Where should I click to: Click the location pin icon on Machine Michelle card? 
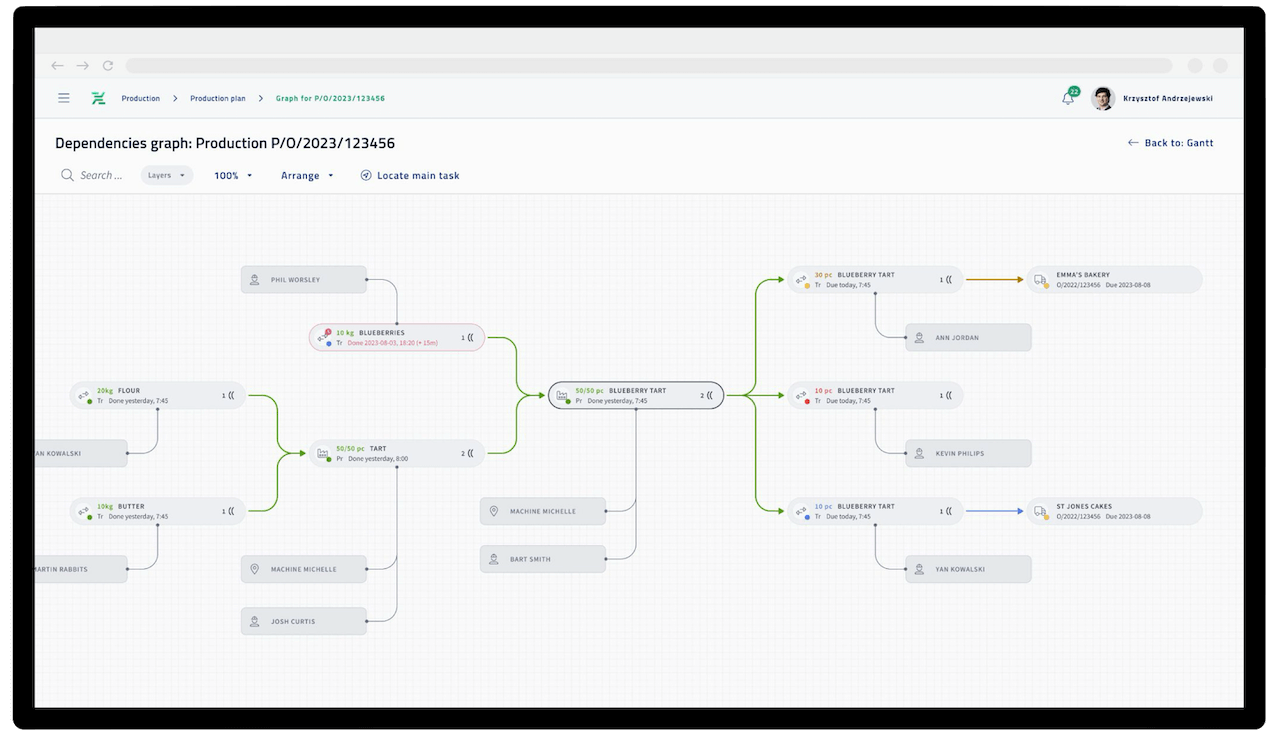point(494,511)
